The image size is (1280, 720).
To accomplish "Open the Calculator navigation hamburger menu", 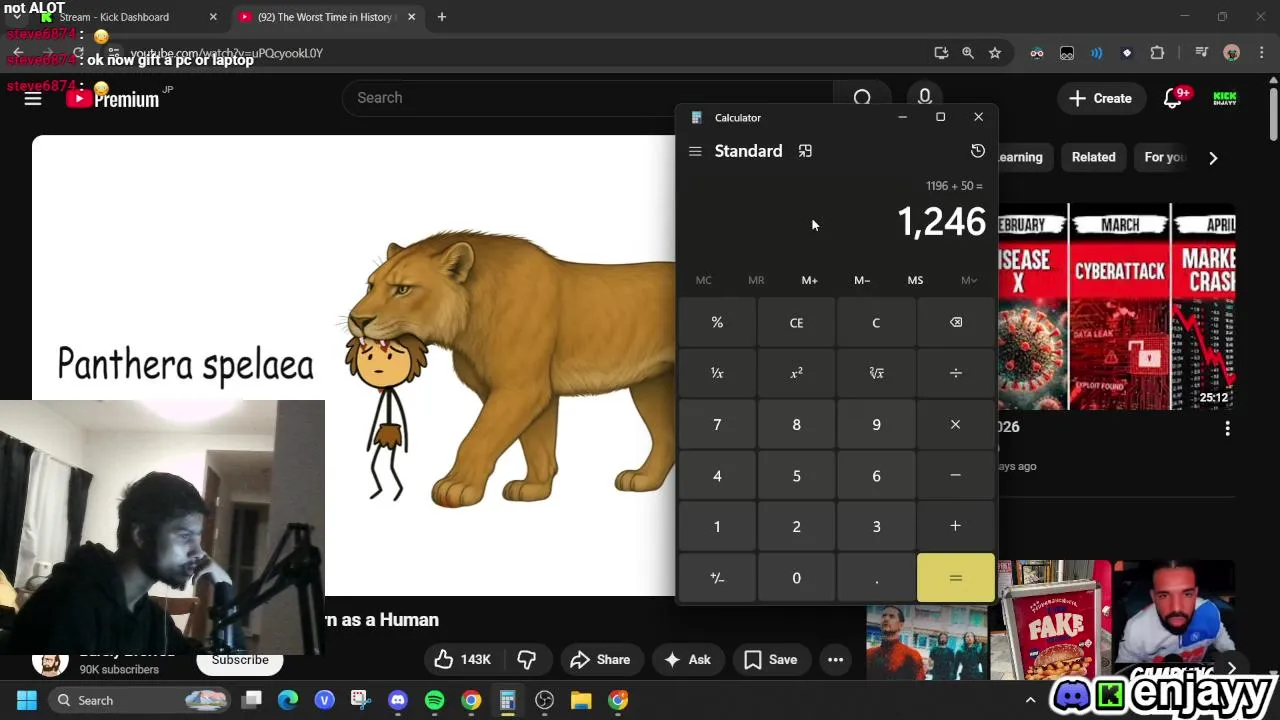I will click(695, 151).
